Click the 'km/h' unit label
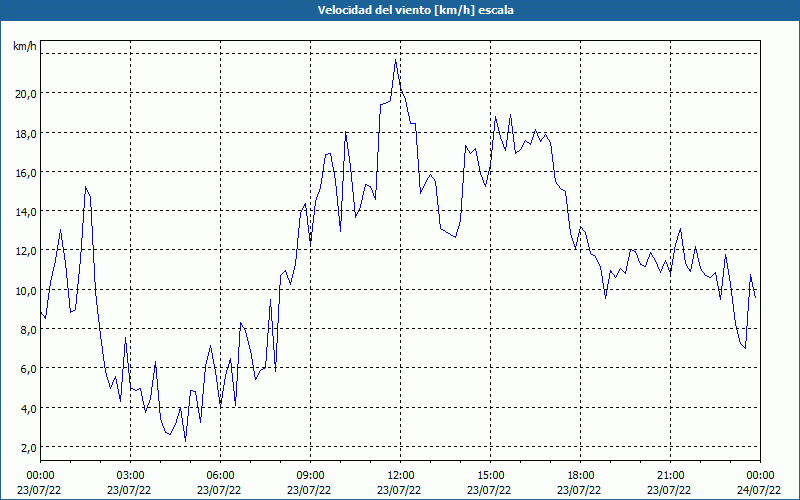 24,46
